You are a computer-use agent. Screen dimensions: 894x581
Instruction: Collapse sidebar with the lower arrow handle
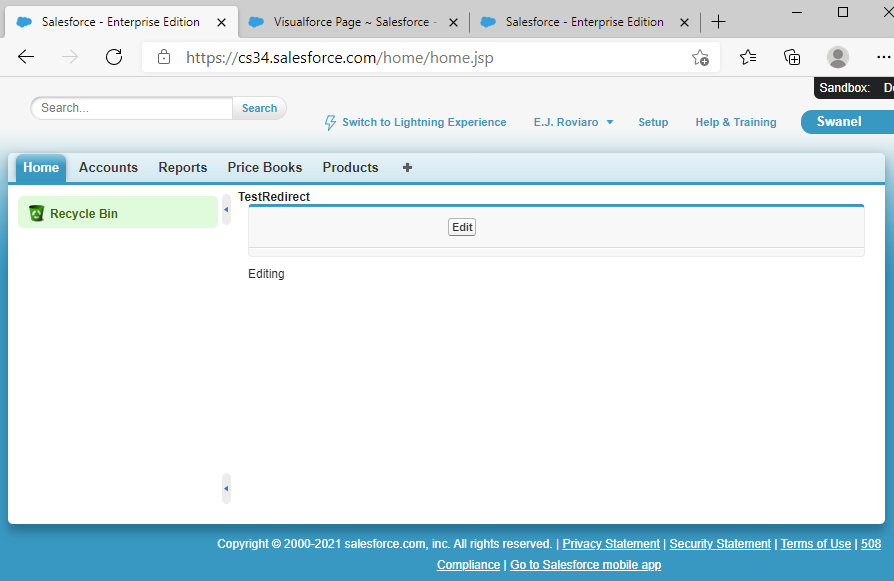point(226,488)
